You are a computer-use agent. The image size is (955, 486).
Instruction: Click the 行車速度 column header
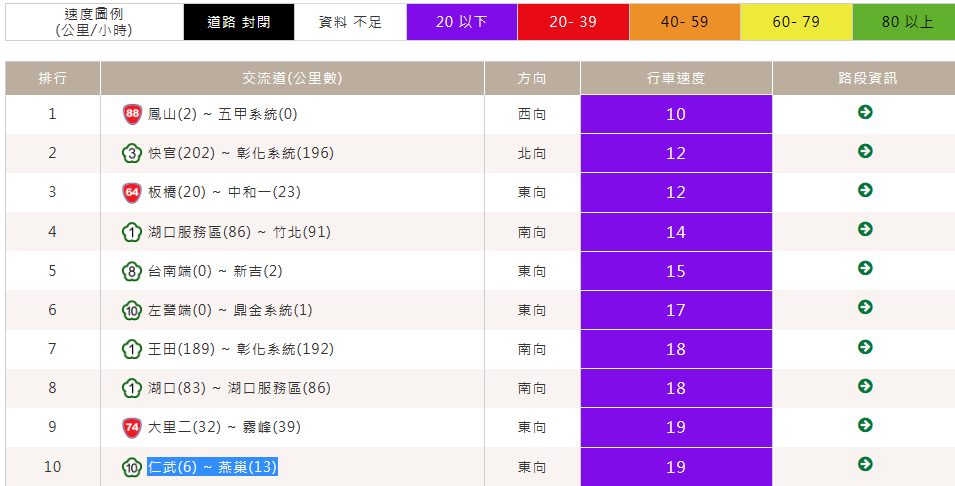(x=676, y=78)
